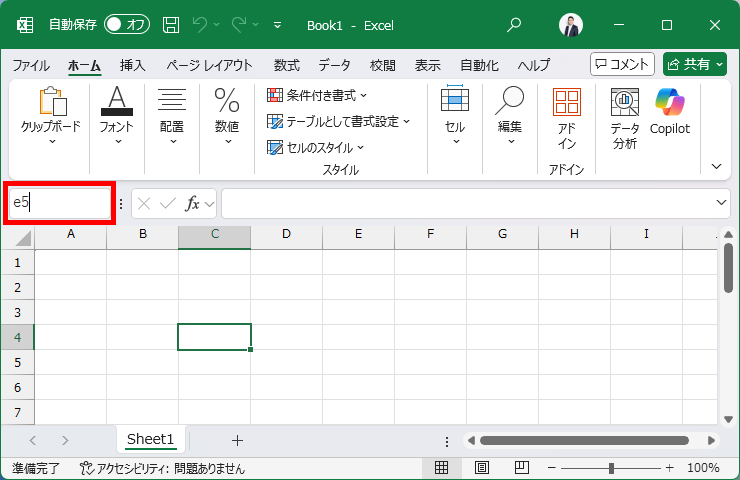Switch to the 表示 tab

coord(428,65)
